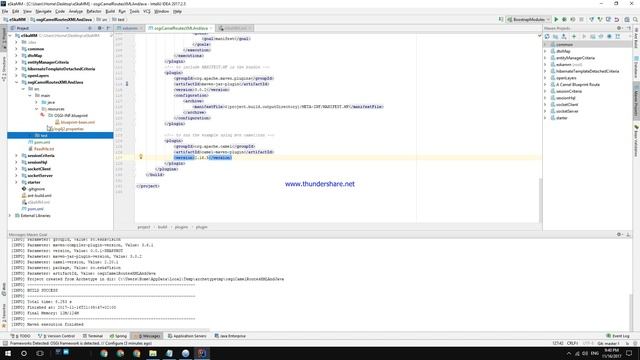640x360 pixels.
Task: Open Cortana search circle on taskbar
Action: [x=24, y=353]
